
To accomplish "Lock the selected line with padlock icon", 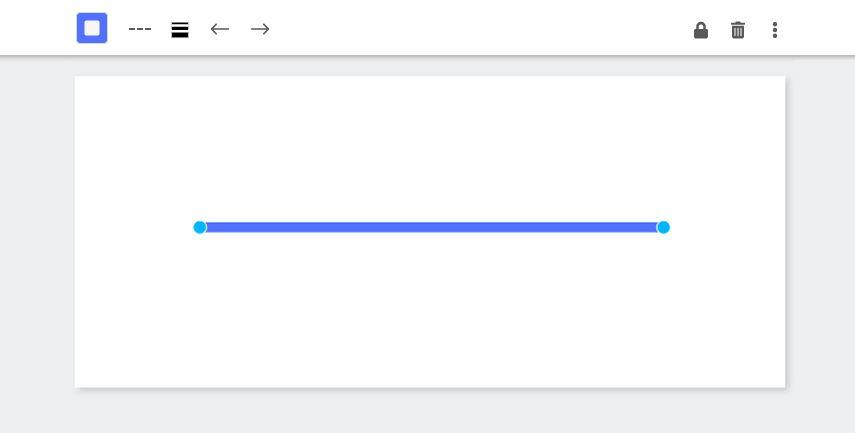I will (x=701, y=30).
